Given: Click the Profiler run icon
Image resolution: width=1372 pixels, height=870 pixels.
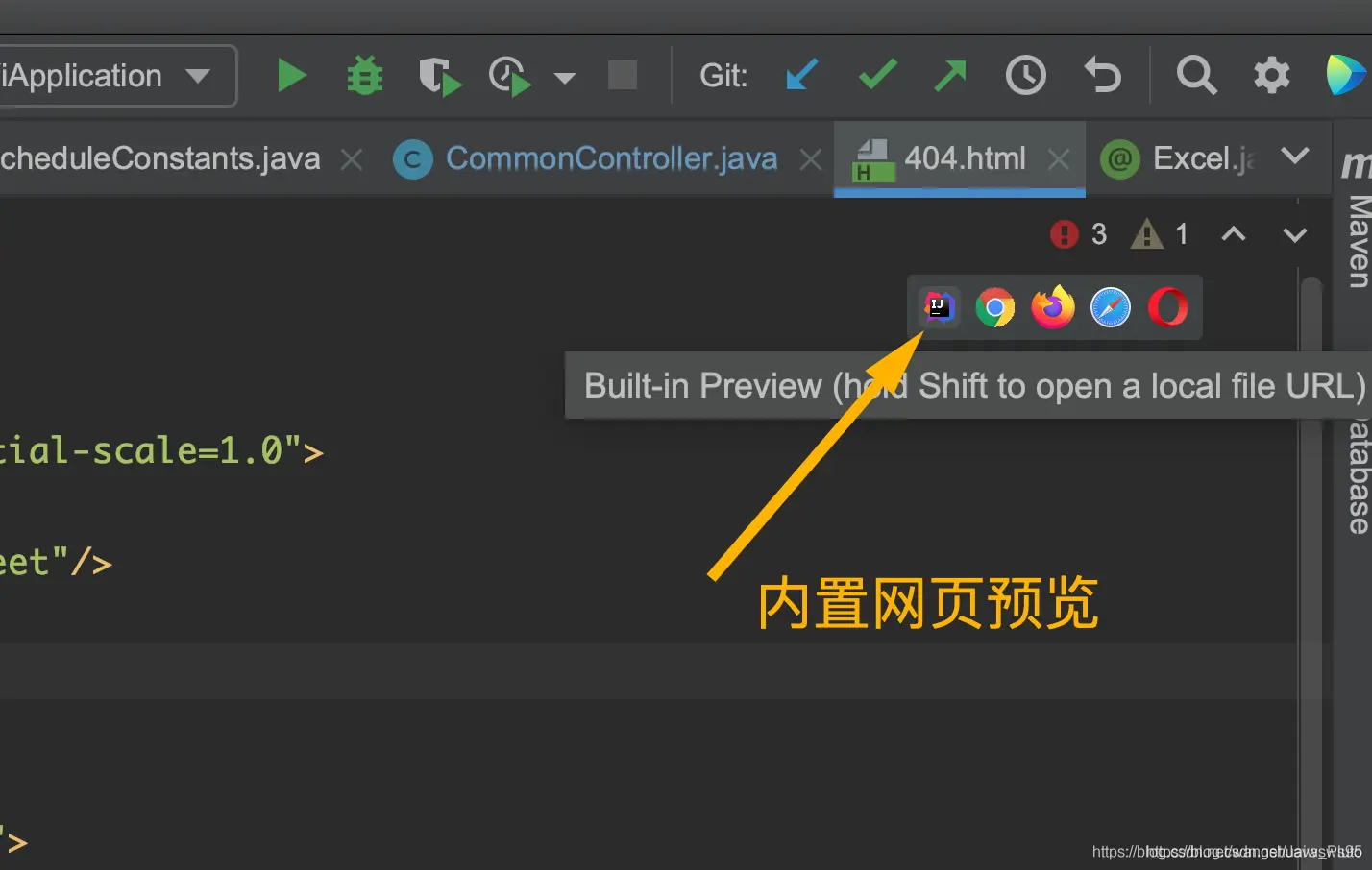Looking at the screenshot, I should (x=509, y=76).
